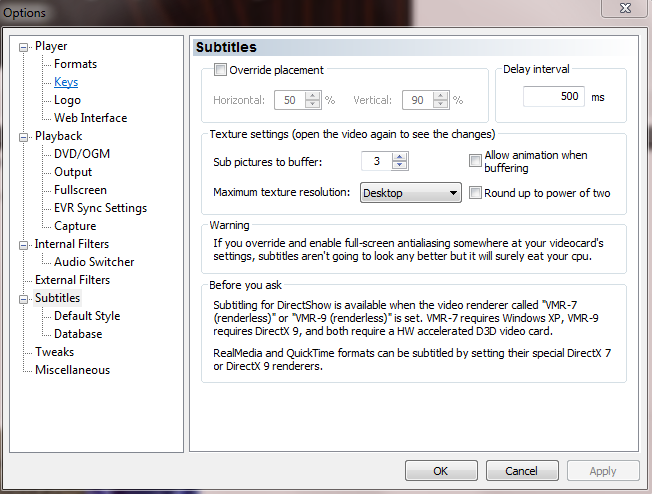Image resolution: width=652 pixels, height=494 pixels.
Task: Click the Sub pictures to buffer field
Action: coord(377,161)
